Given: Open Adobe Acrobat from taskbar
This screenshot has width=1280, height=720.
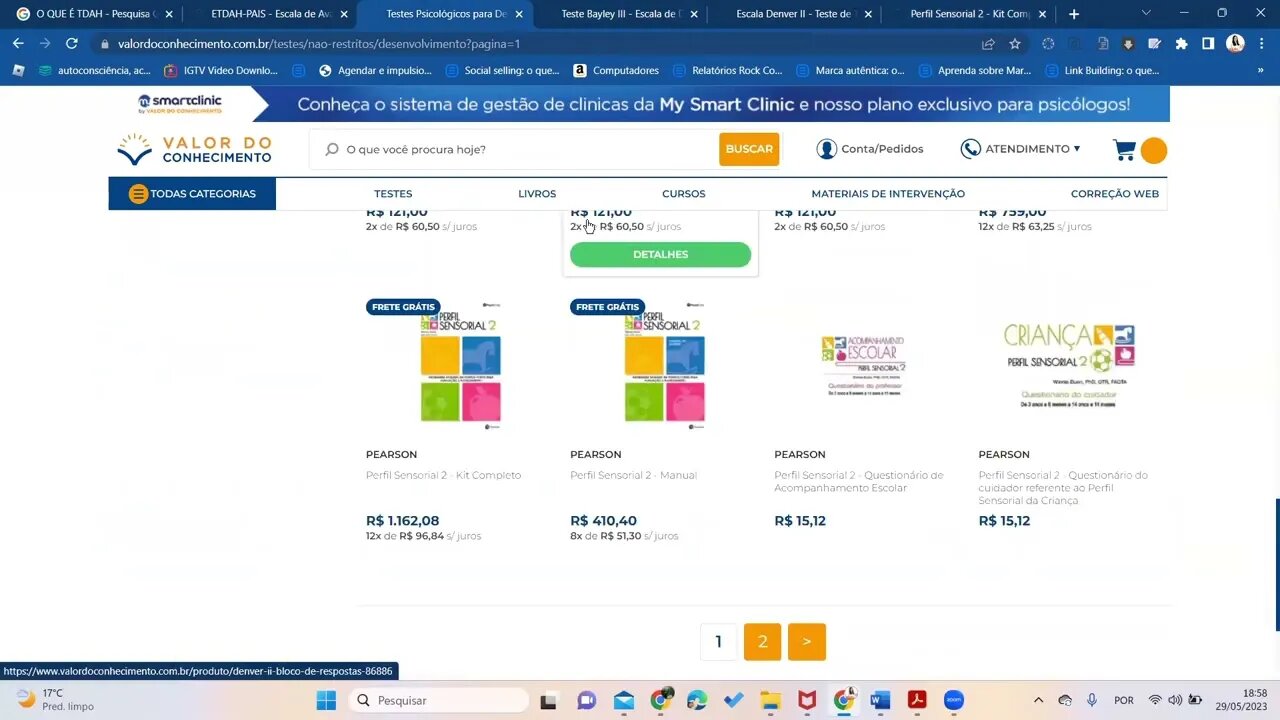Looking at the screenshot, I should (917, 700).
